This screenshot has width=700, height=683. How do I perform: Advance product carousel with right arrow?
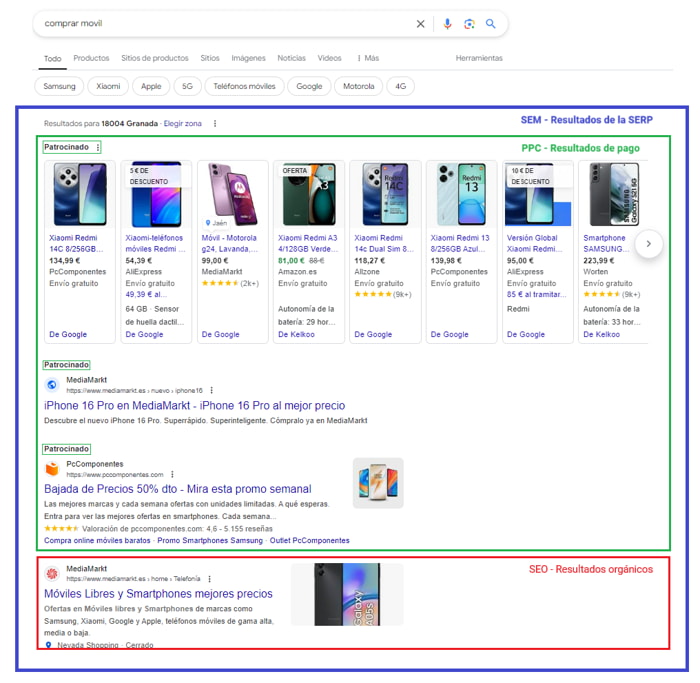[649, 244]
